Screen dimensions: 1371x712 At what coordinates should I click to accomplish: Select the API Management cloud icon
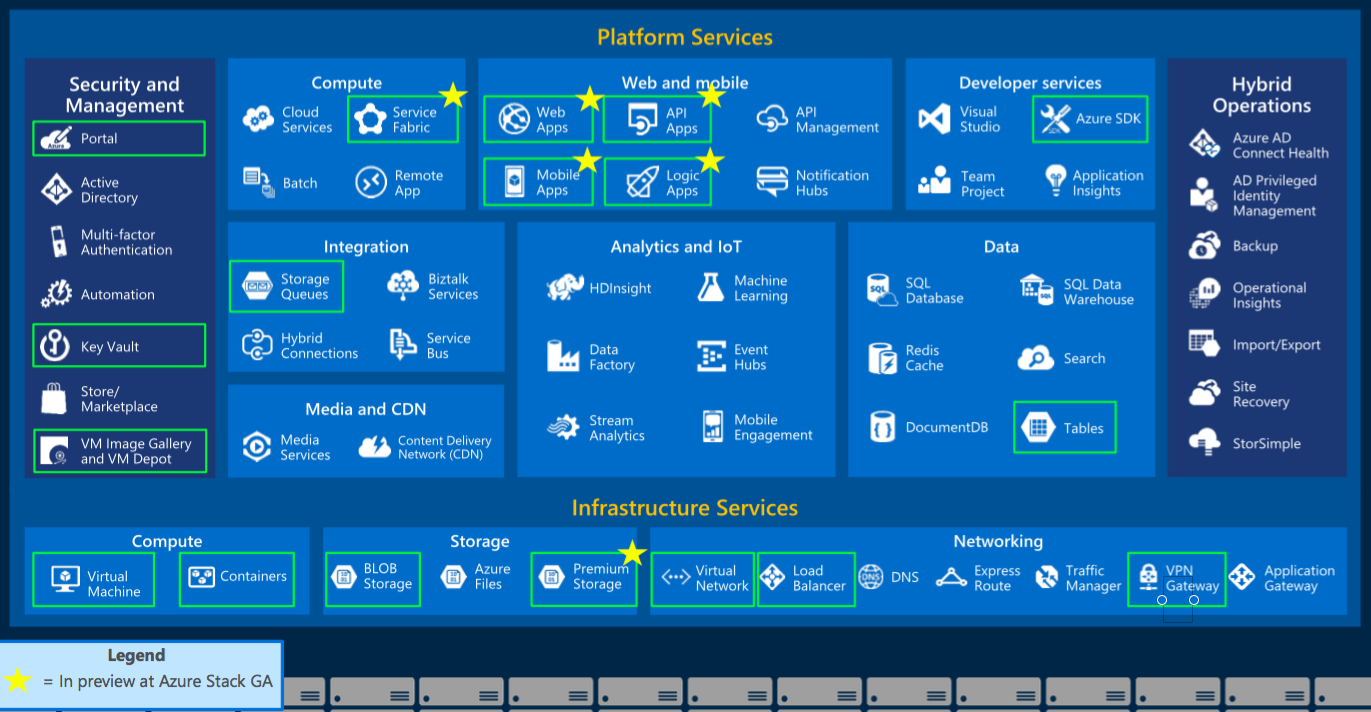[772, 119]
